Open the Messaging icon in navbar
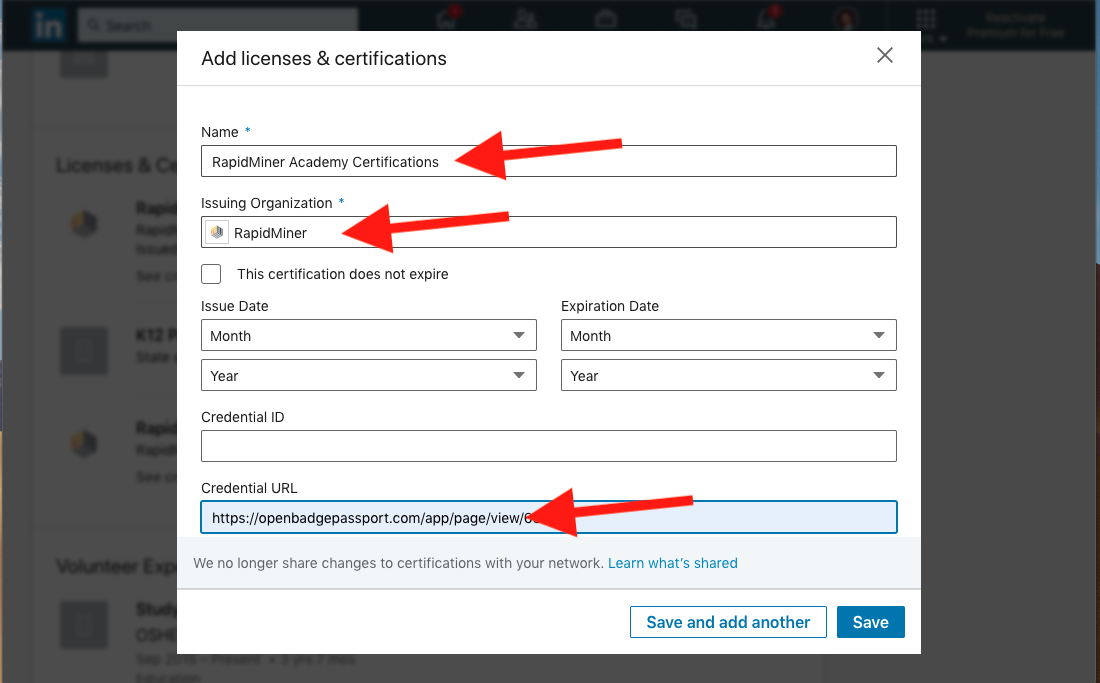 (685, 20)
